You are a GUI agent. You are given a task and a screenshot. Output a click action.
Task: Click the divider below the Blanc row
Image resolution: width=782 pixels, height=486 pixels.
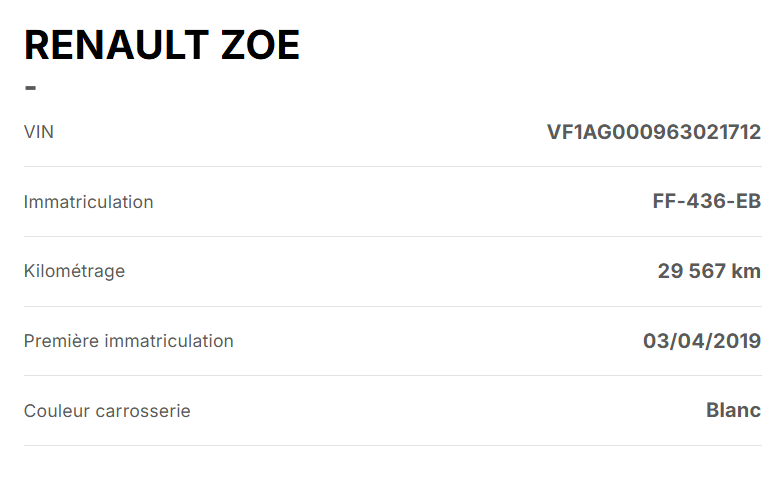(x=393, y=445)
